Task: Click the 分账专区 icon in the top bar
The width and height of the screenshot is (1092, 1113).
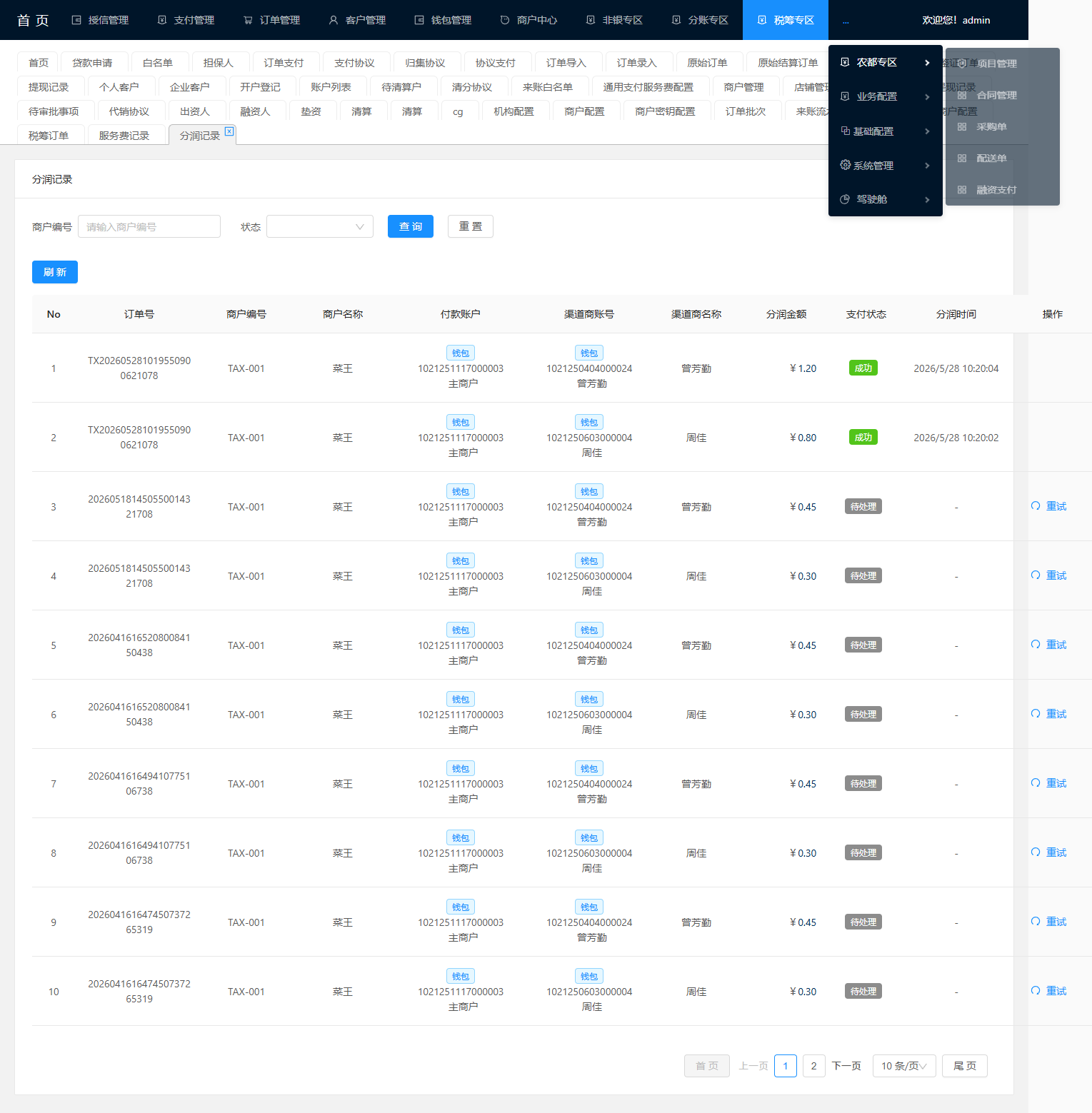Action: 676,20
